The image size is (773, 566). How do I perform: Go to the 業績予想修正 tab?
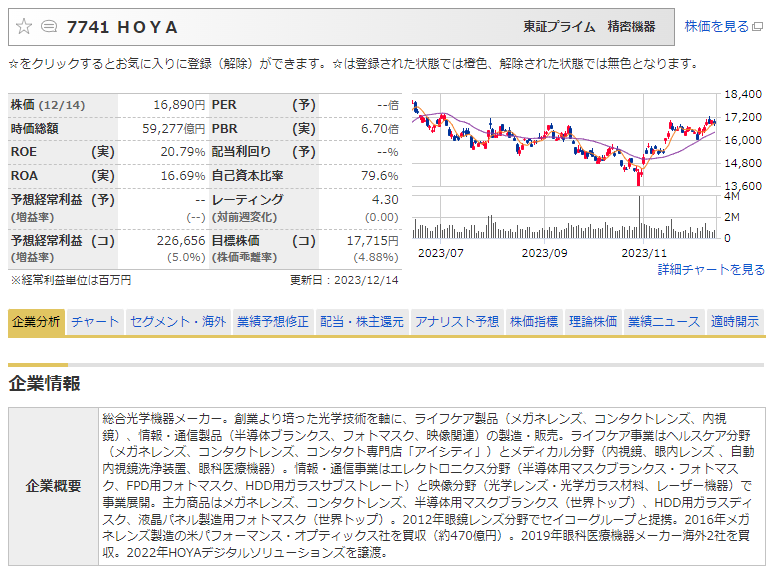[x=273, y=321]
